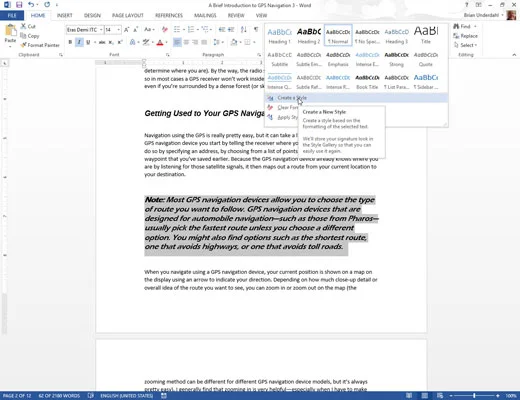Open the FILE tab

pos(12,15)
